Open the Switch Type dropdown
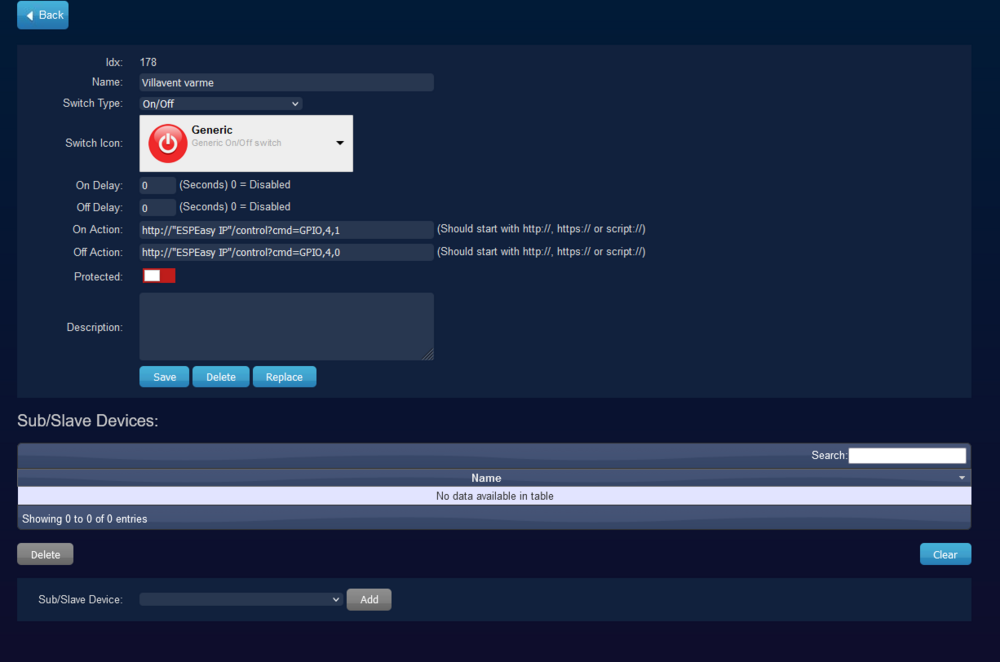This screenshot has height=662, width=1000. (220, 103)
